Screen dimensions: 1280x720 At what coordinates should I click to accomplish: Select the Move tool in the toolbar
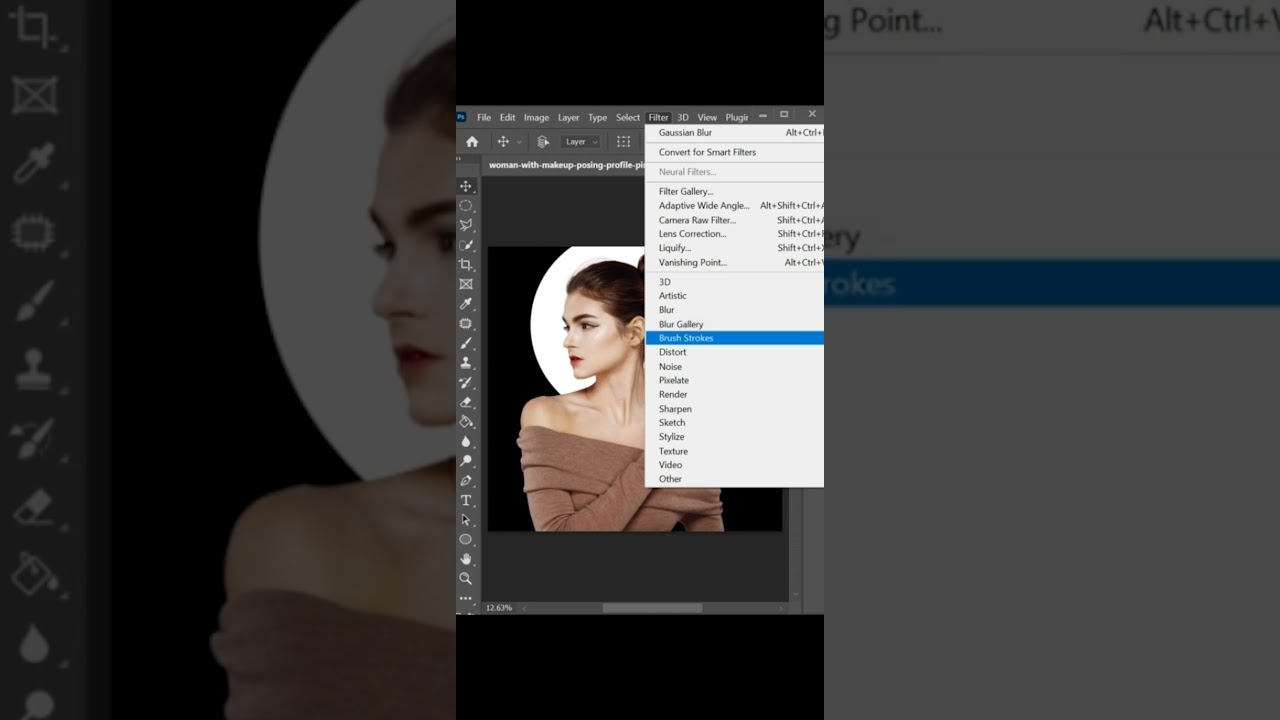[466, 186]
